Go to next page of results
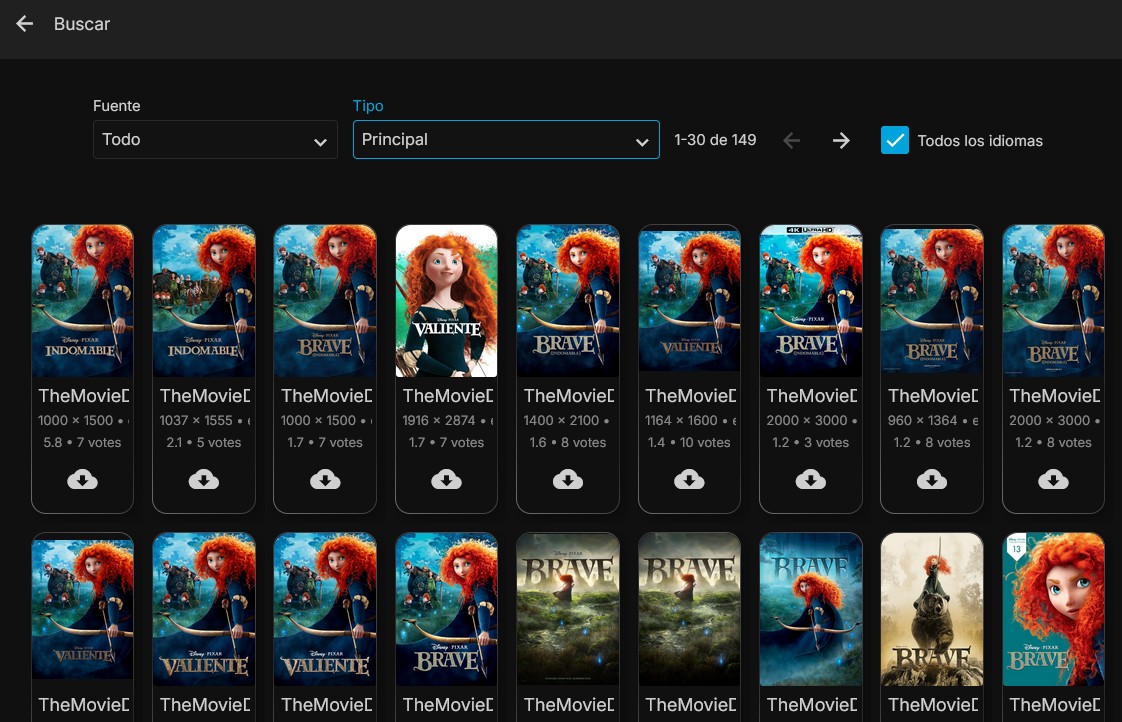 pos(841,141)
